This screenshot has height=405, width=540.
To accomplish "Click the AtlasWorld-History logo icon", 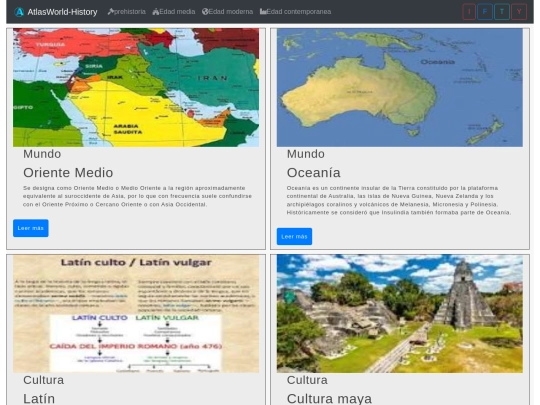I will coord(19,12).
